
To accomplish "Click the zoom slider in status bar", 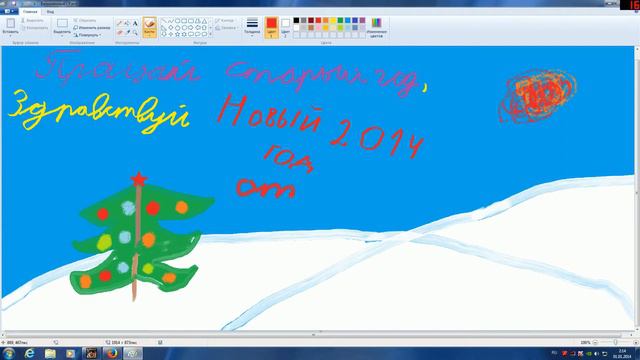I will [x=615, y=342].
